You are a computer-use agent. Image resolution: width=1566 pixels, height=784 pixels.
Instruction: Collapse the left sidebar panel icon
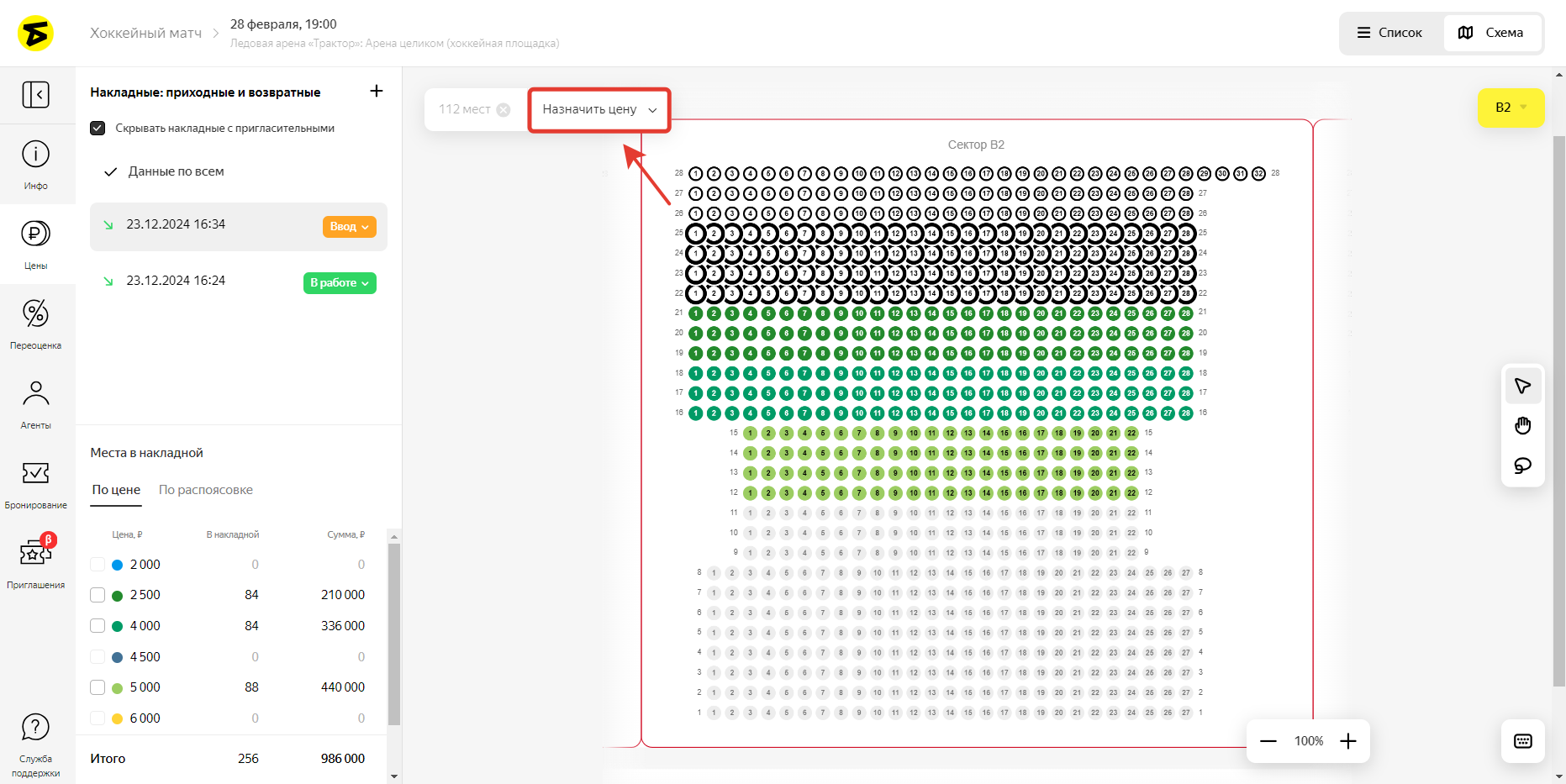(35, 95)
